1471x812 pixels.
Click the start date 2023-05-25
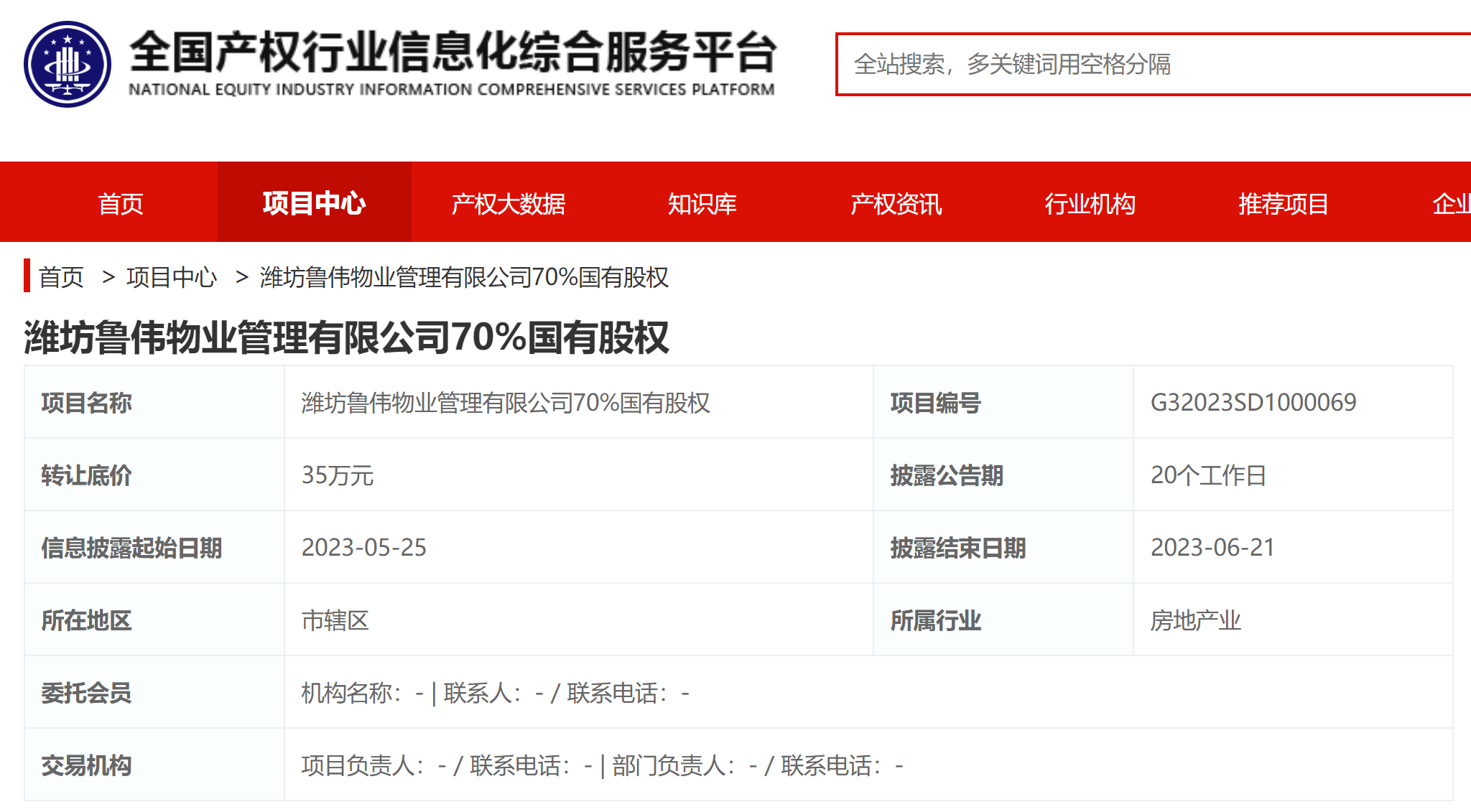click(364, 548)
